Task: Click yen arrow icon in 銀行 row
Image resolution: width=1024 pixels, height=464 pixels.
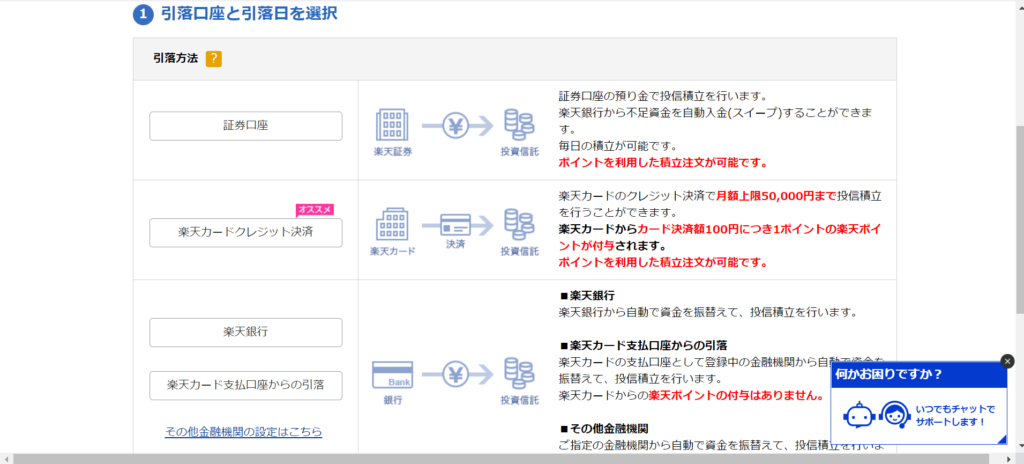Action: pyautogui.click(x=456, y=374)
